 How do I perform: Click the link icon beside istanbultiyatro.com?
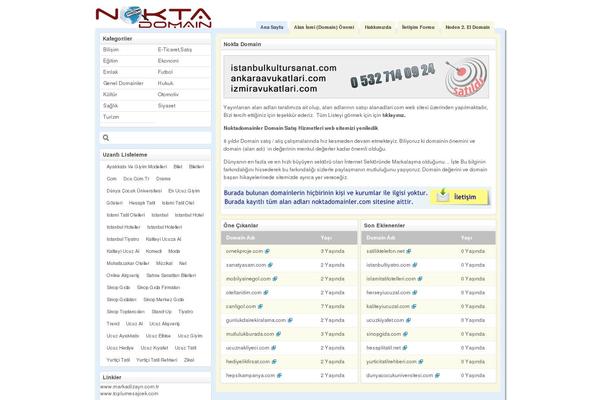point(415,265)
